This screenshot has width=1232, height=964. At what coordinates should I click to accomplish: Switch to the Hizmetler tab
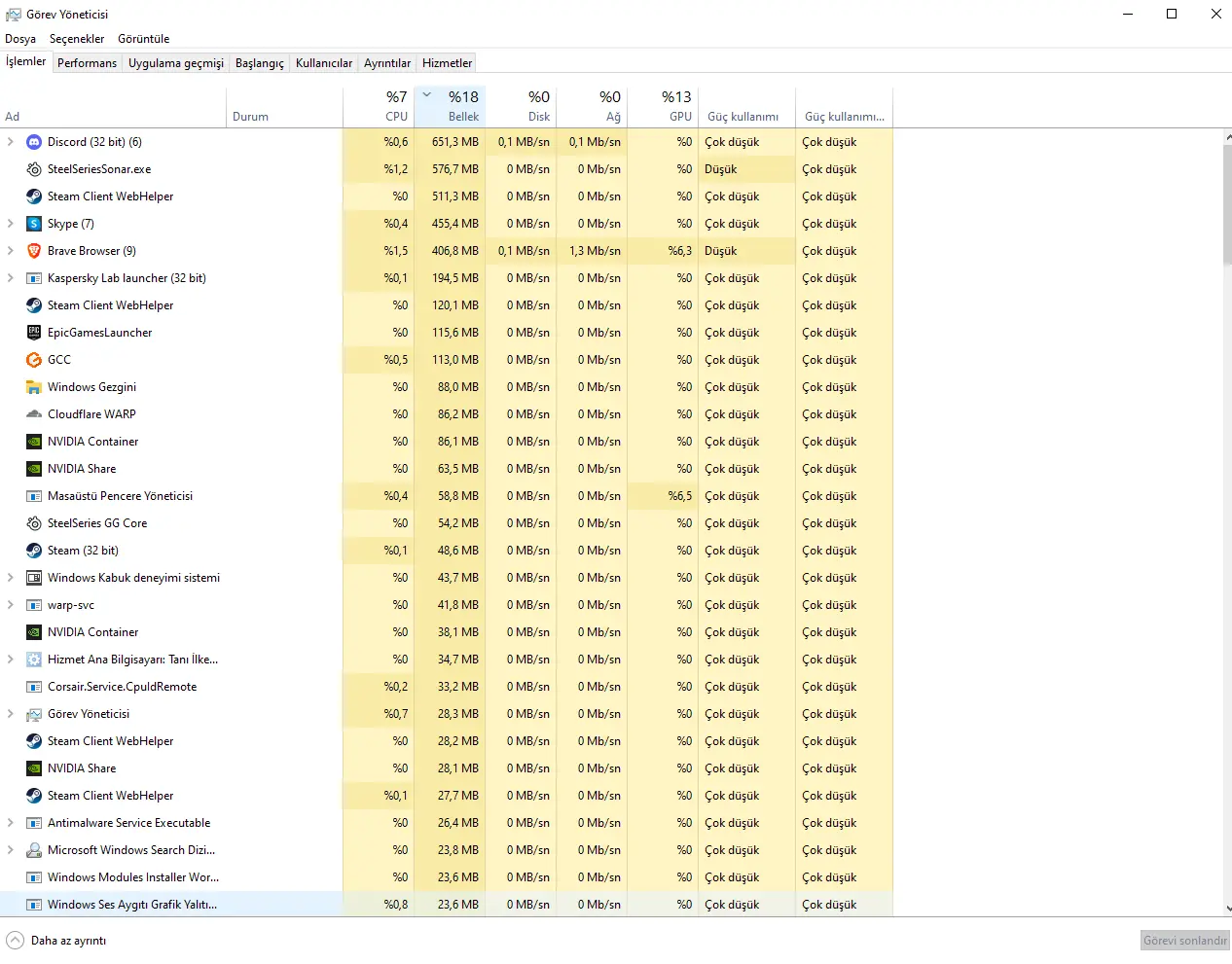point(447,63)
